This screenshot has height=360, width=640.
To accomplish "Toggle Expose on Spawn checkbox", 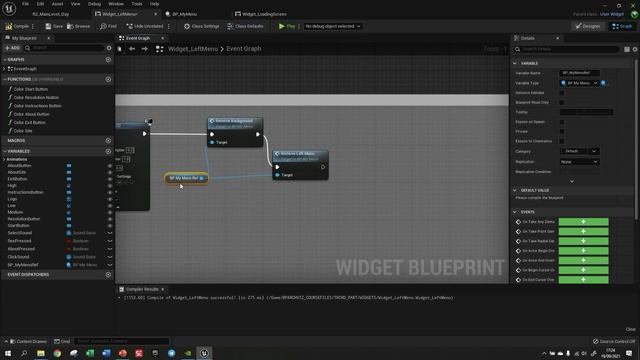I will 562,122.
